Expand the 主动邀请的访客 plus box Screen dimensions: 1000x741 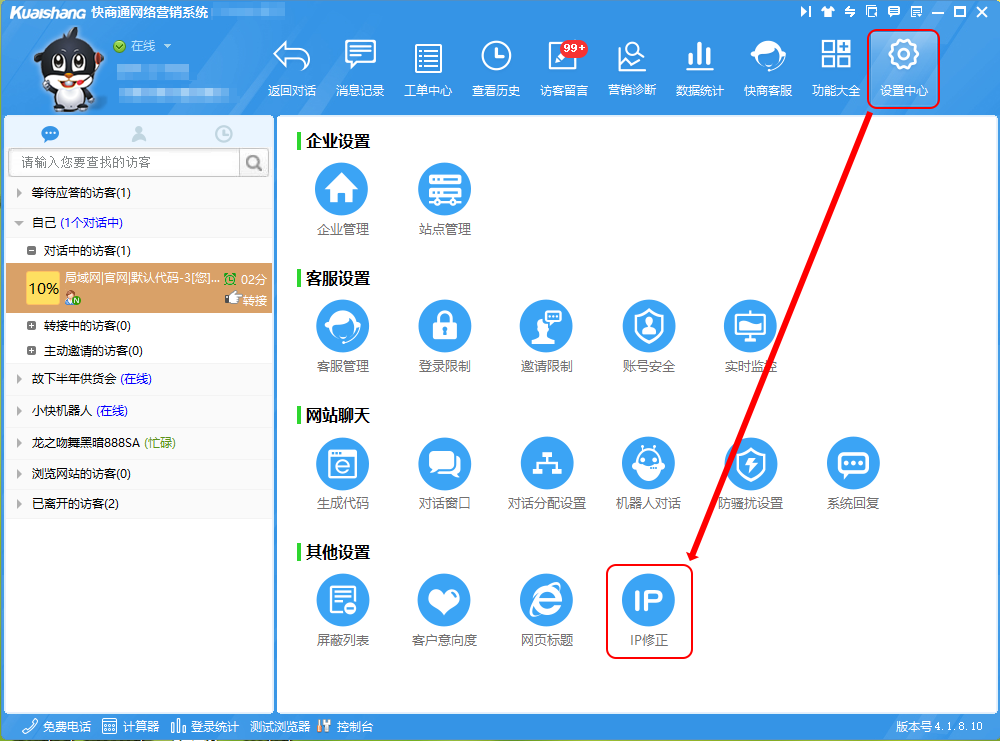32,351
